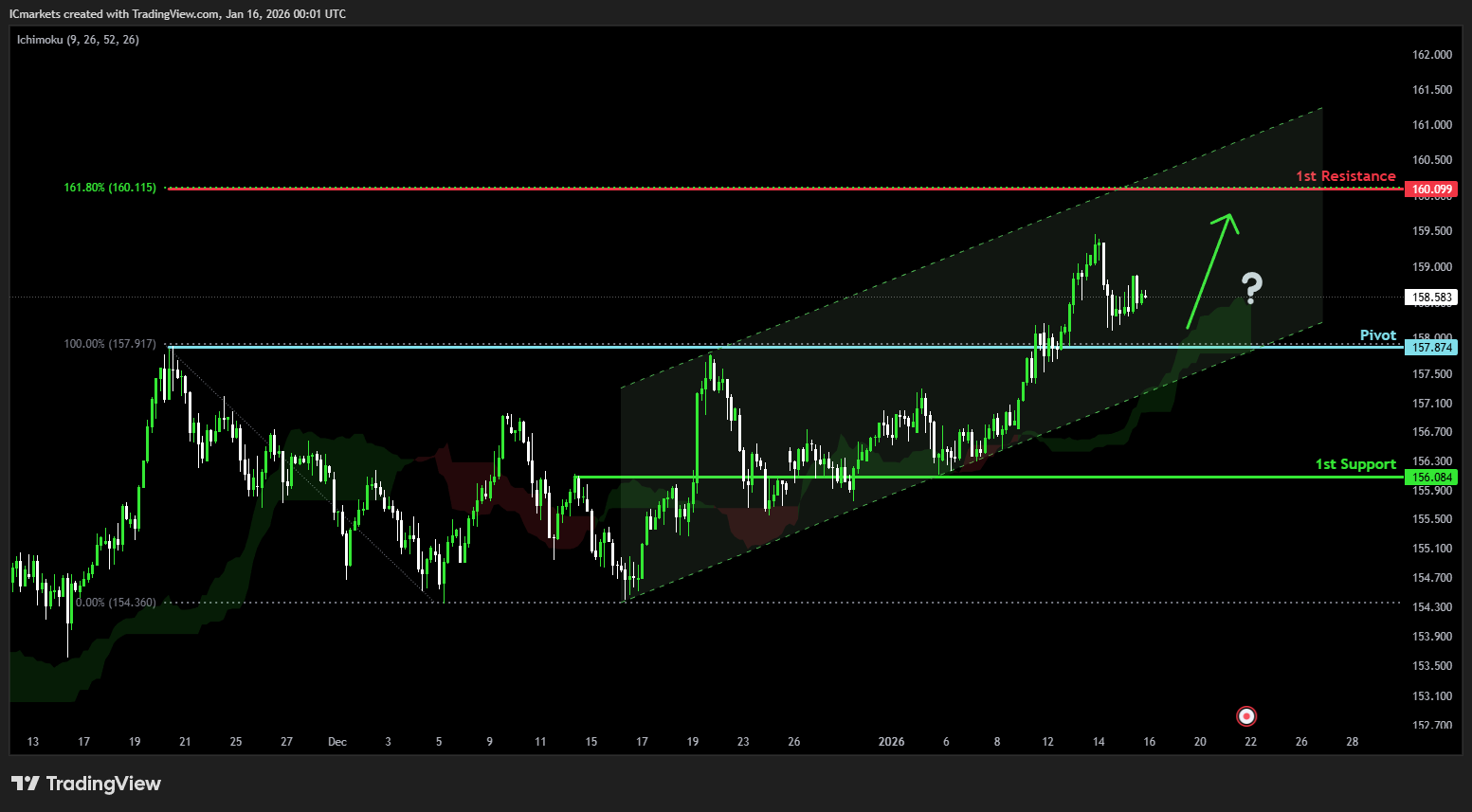
Task: Click the 161.80% (160.115) Fibonacci label
Action: click(x=110, y=188)
